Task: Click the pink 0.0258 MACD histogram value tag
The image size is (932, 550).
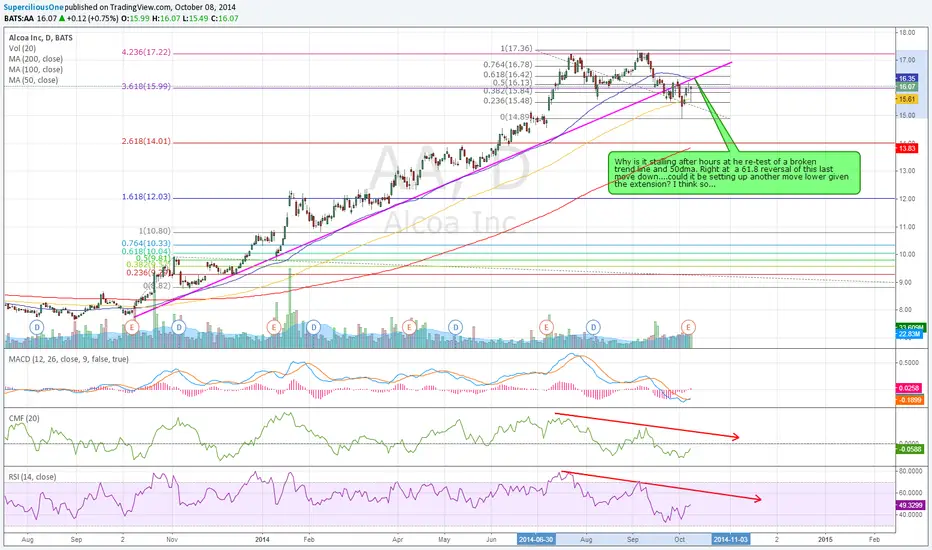Action: pyautogui.click(x=909, y=388)
